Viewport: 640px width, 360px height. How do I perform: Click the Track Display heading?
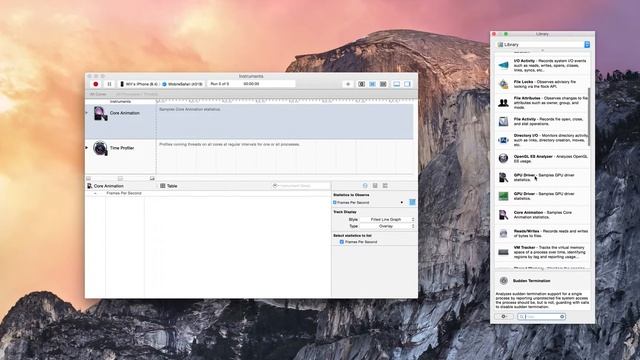tap(345, 212)
